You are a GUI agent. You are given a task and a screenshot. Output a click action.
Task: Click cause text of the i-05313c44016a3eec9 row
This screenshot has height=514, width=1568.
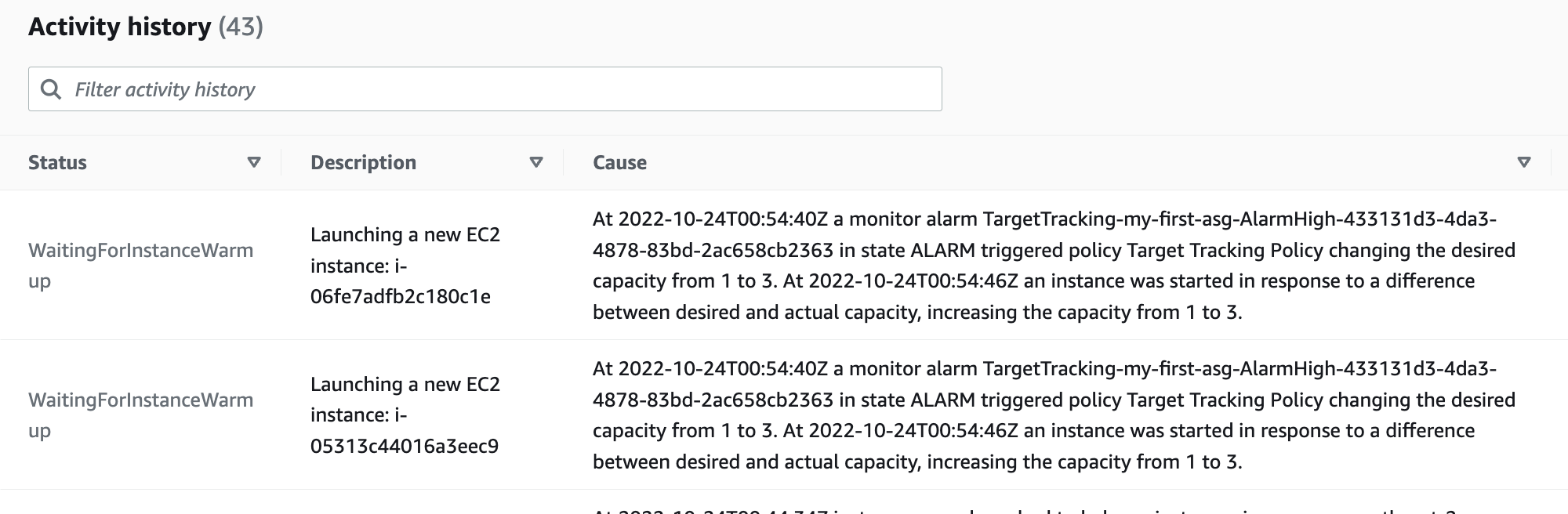tap(1054, 415)
